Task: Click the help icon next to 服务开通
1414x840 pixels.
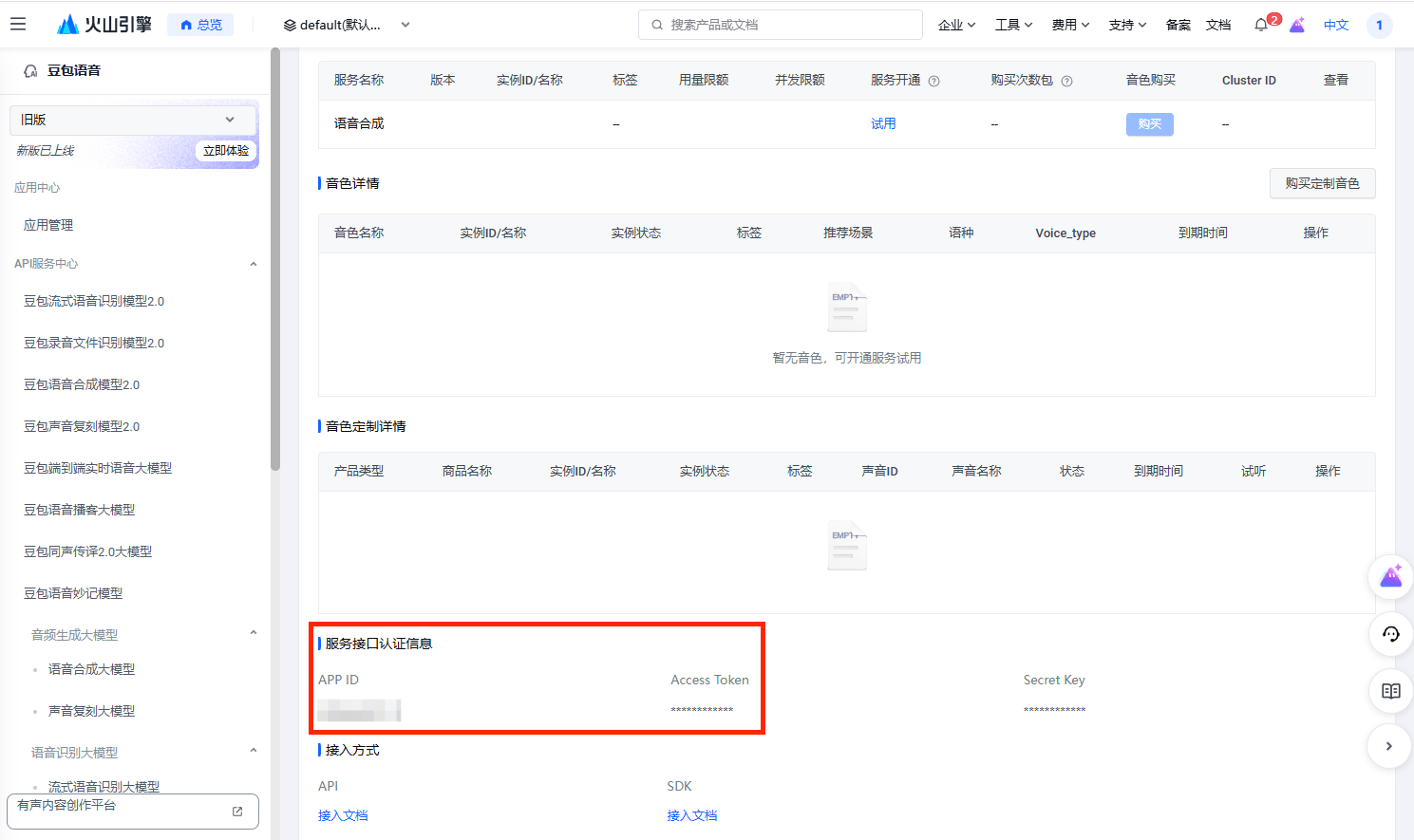Action: click(x=934, y=81)
